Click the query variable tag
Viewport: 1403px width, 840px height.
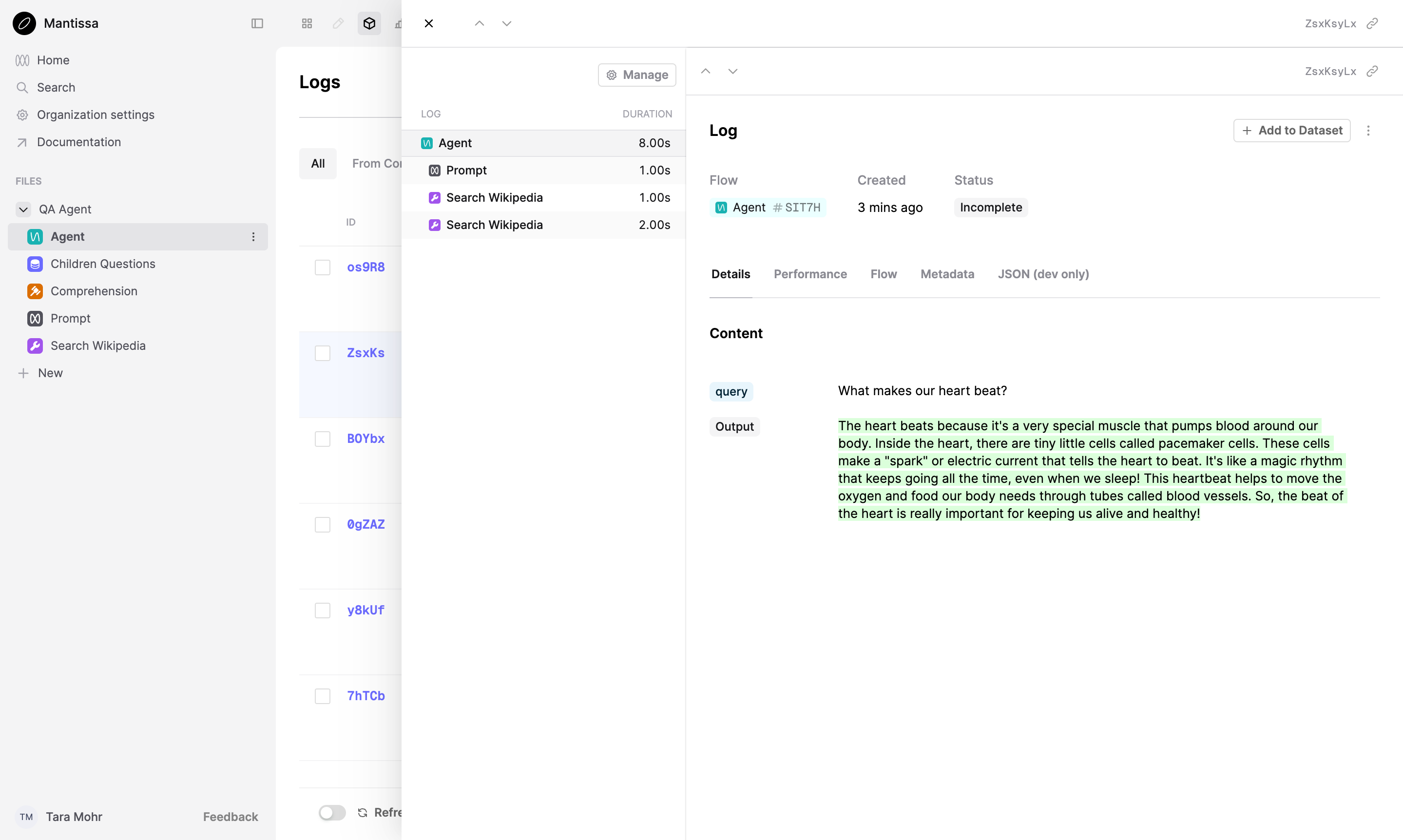pyautogui.click(x=730, y=392)
